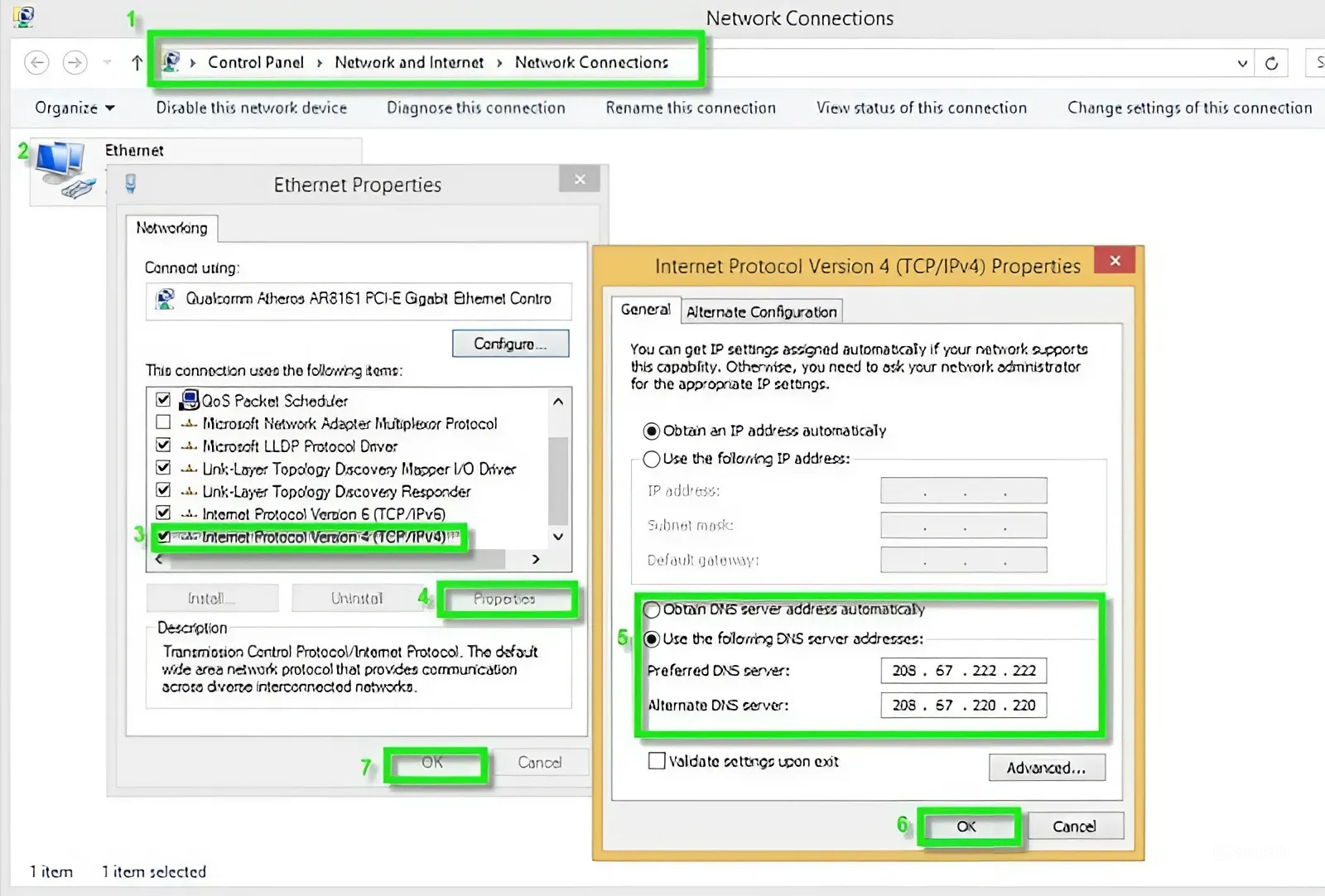Refresh the Network Connections address bar
Viewport: 1325px width, 896px height.
(x=1271, y=63)
